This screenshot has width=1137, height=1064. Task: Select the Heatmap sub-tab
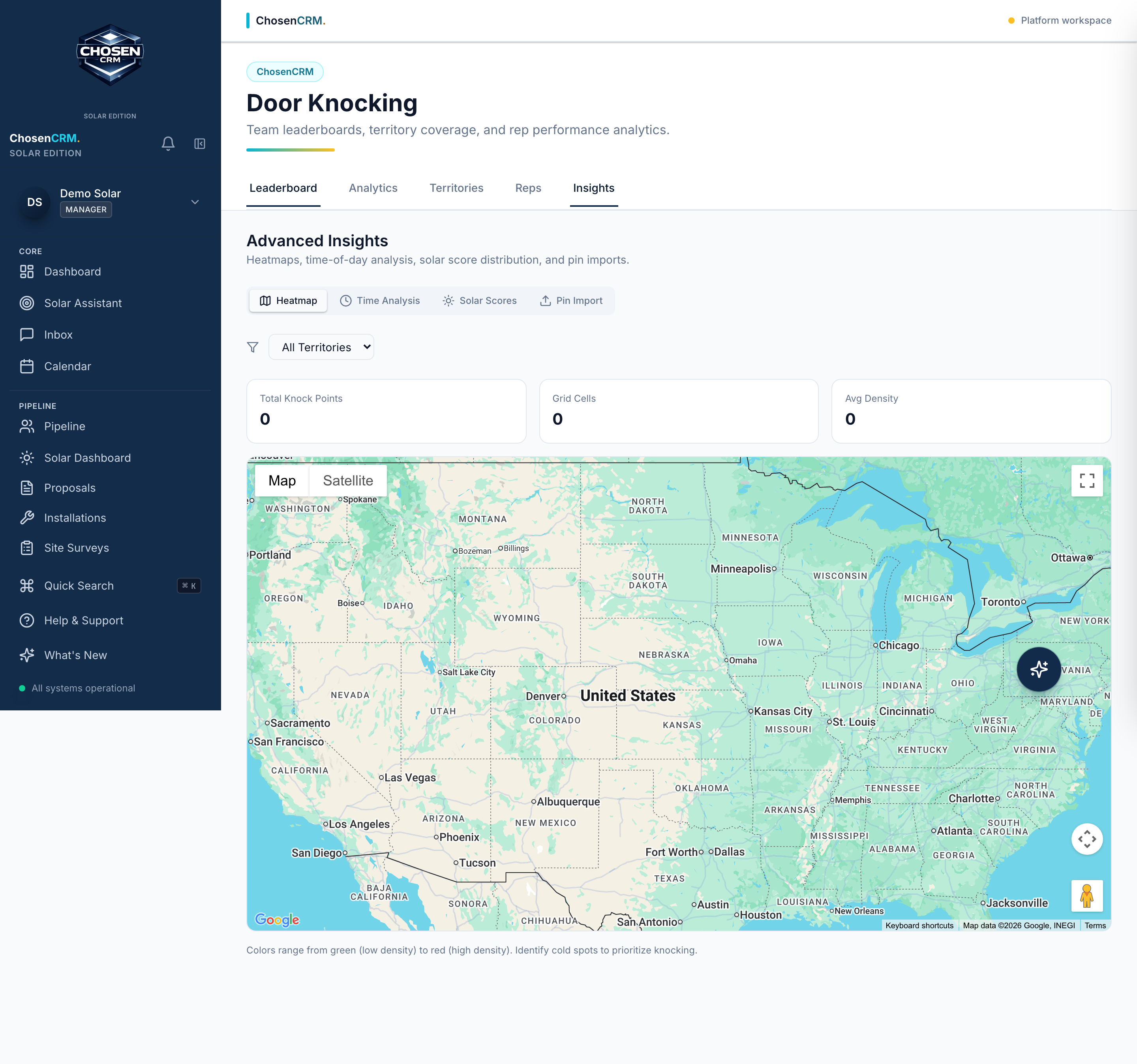[x=288, y=301]
